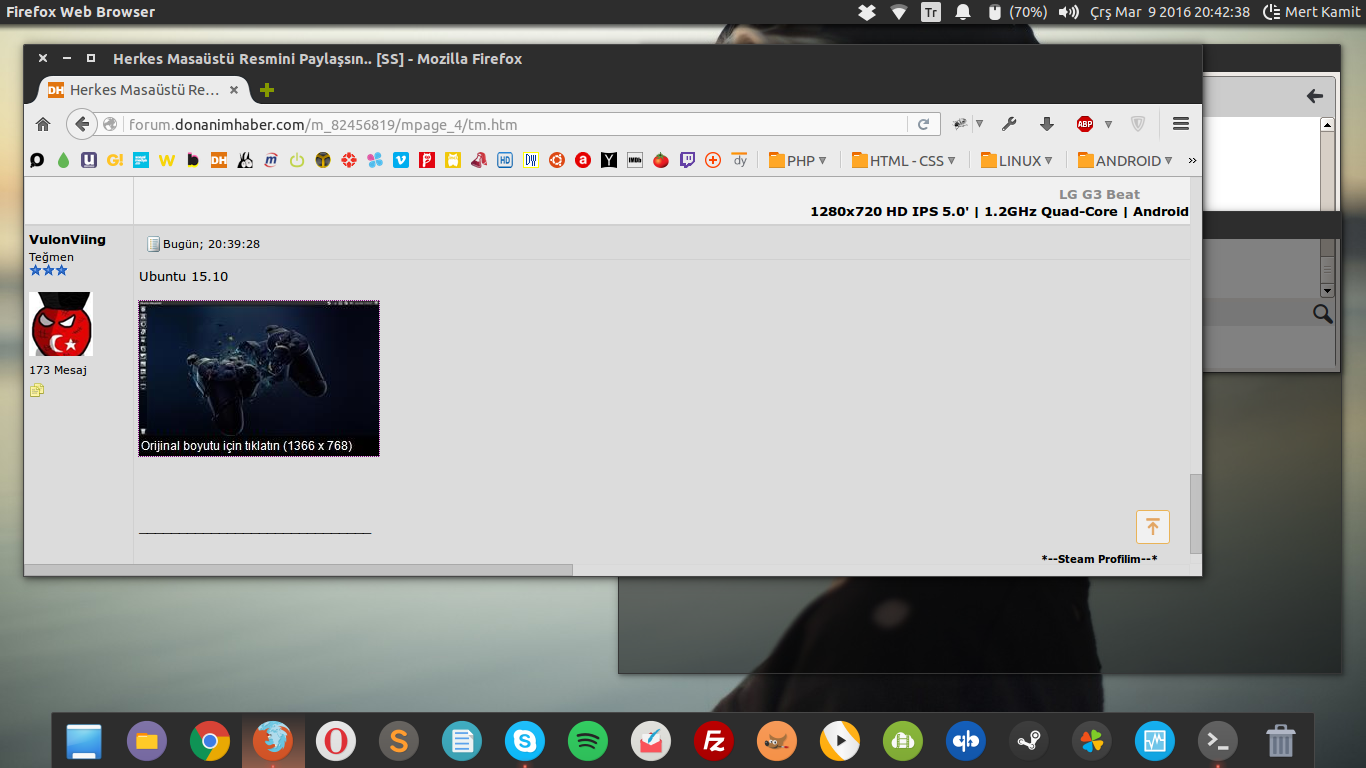Open the VulonViing username profile
The height and width of the screenshot is (768, 1366).
[67, 240]
